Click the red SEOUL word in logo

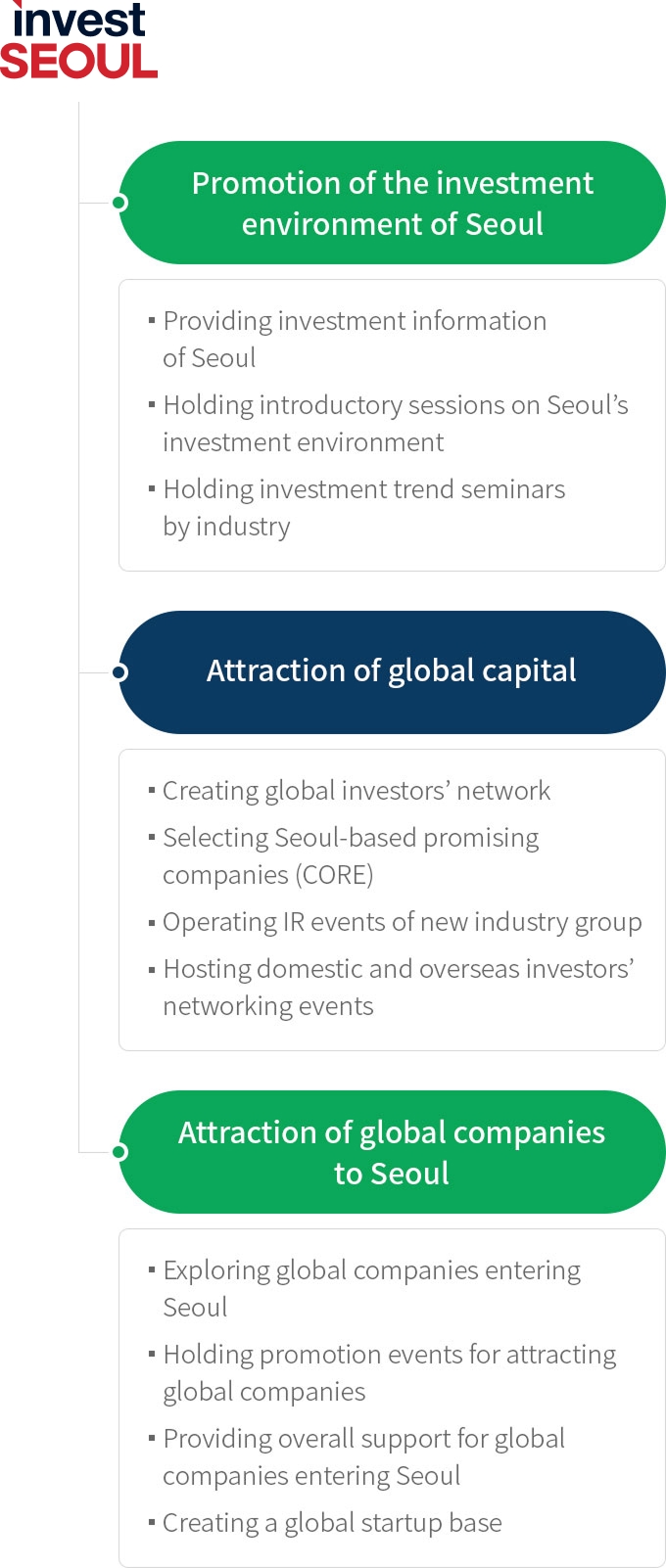point(78,61)
